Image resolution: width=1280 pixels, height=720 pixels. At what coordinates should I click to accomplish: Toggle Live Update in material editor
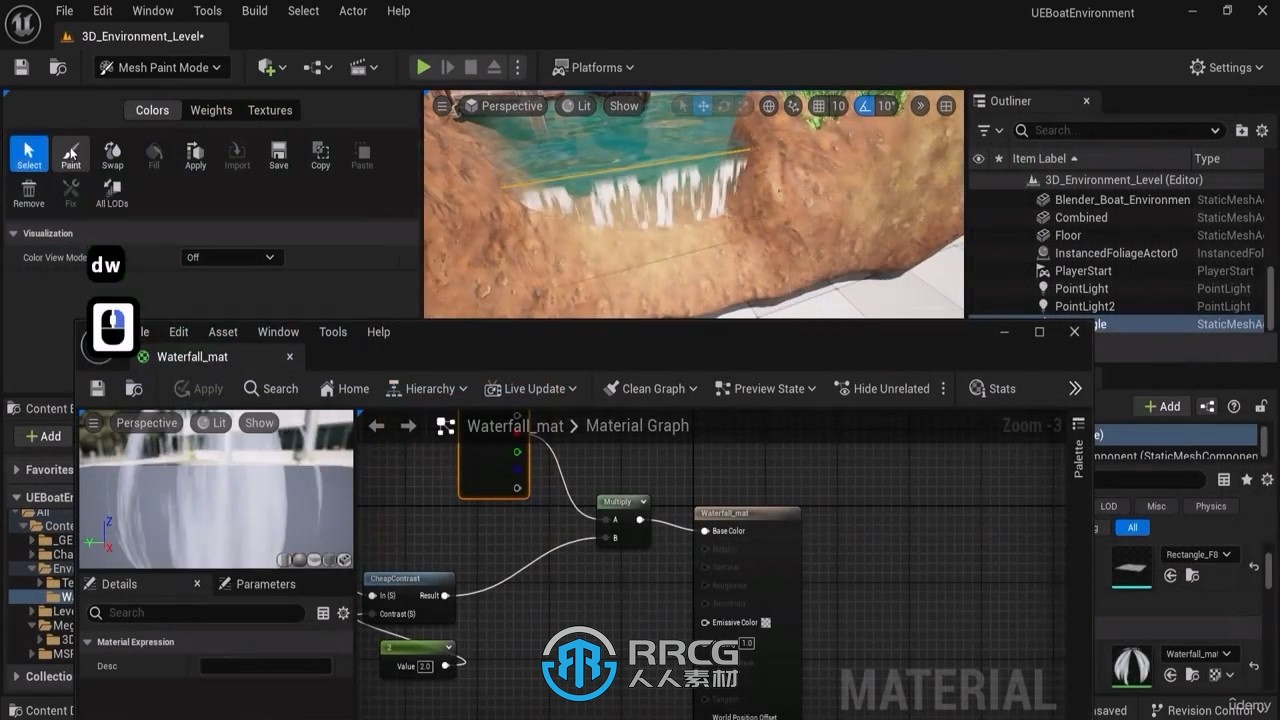531,389
